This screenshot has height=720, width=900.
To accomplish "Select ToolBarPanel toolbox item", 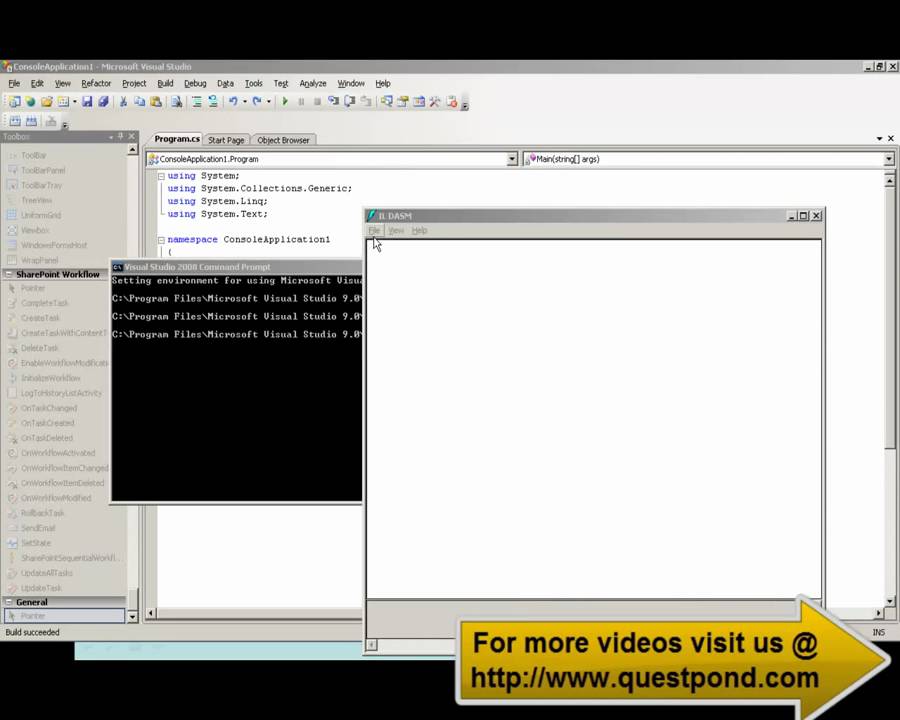I will 43,171.
